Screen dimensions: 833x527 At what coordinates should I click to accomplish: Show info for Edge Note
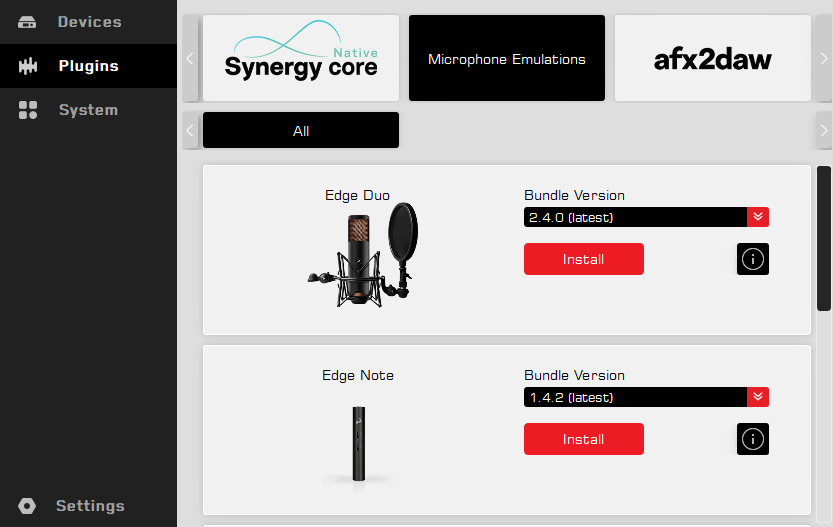coord(753,439)
